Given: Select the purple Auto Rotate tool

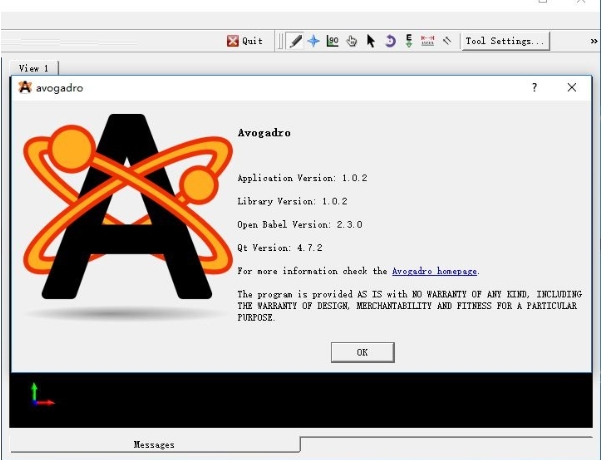Looking at the screenshot, I should click(390, 41).
